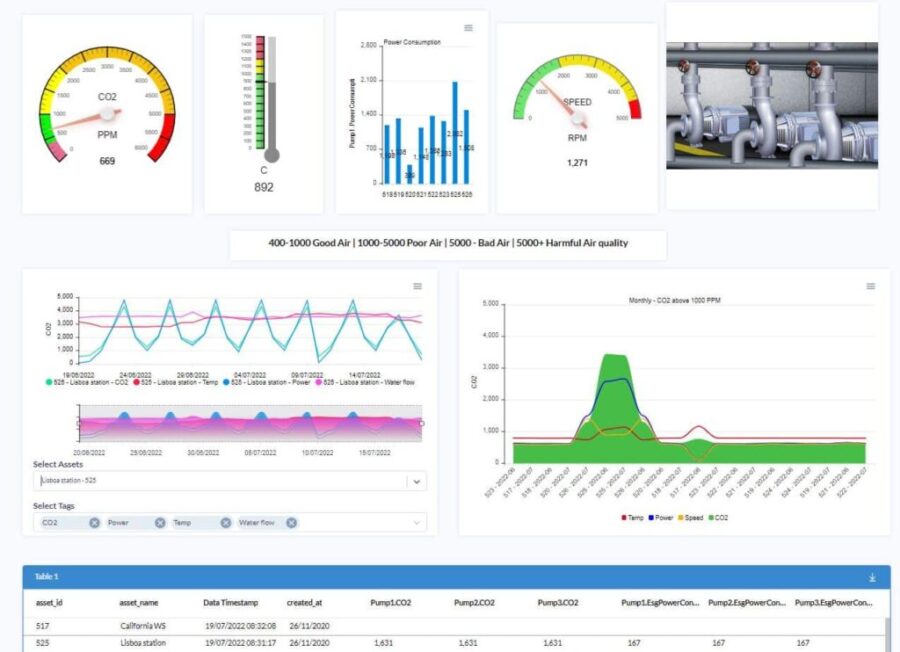The height and width of the screenshot is (652, 900).
Task: Sort by asset_name column header
Action: (x=139, y=603)
